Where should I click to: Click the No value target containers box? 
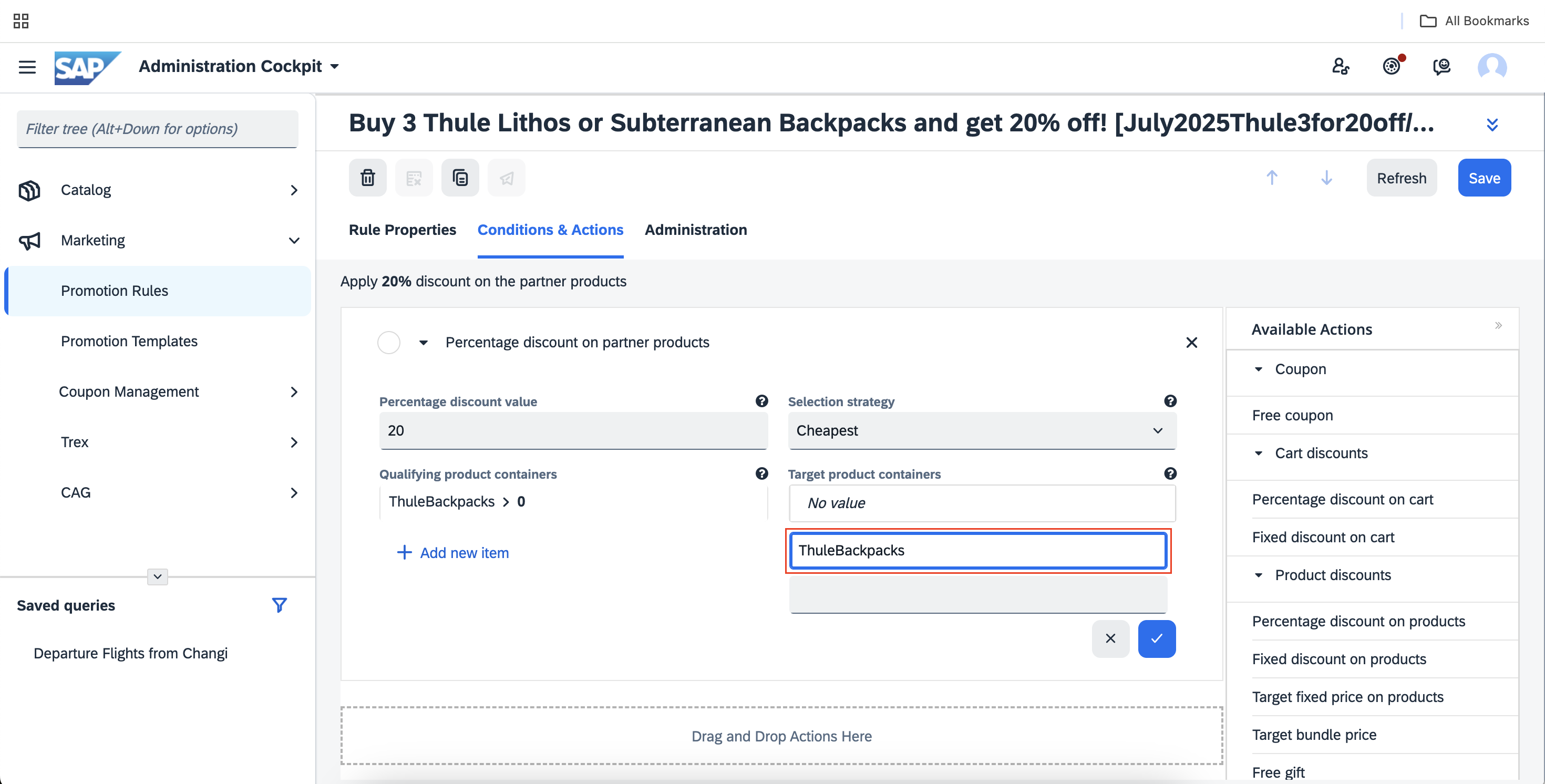pos(982,503)
